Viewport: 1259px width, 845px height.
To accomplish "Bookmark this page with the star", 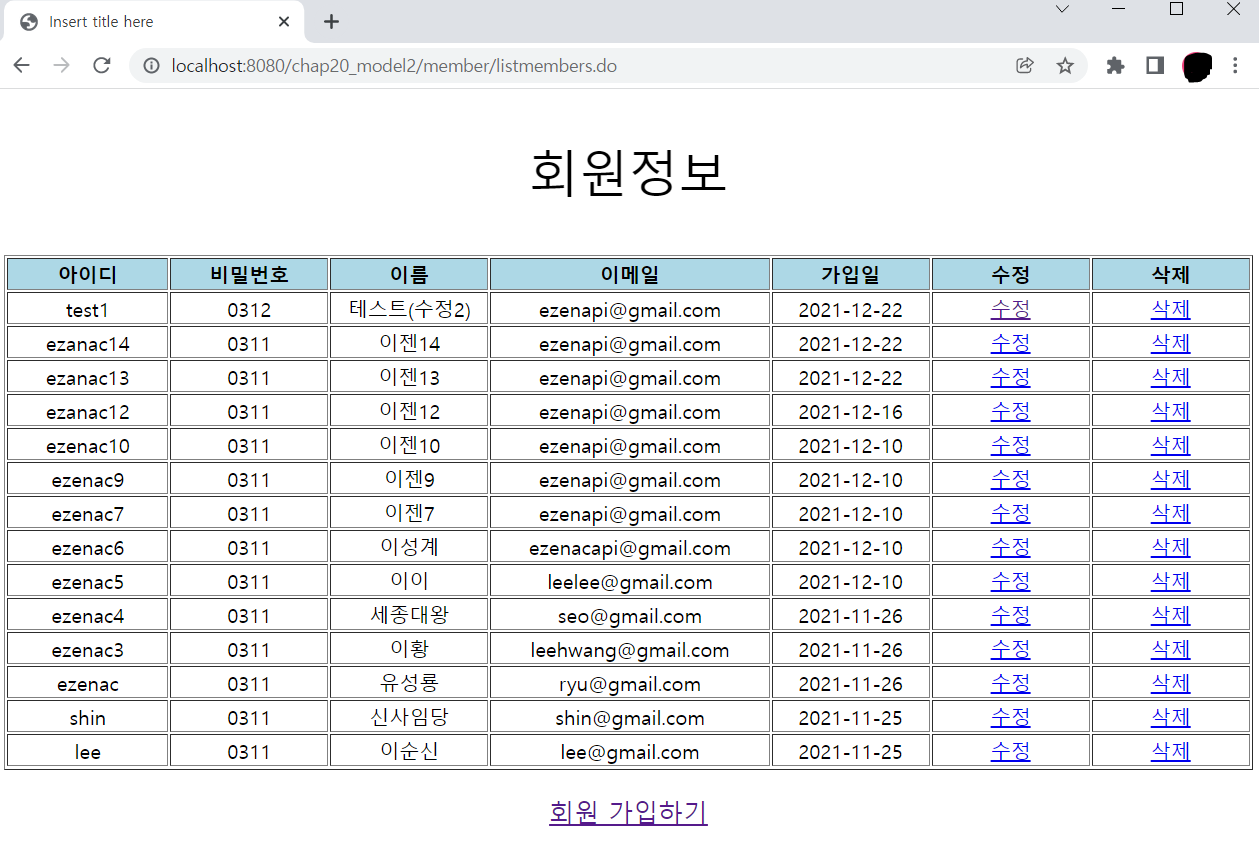I will click(1065, 66).
